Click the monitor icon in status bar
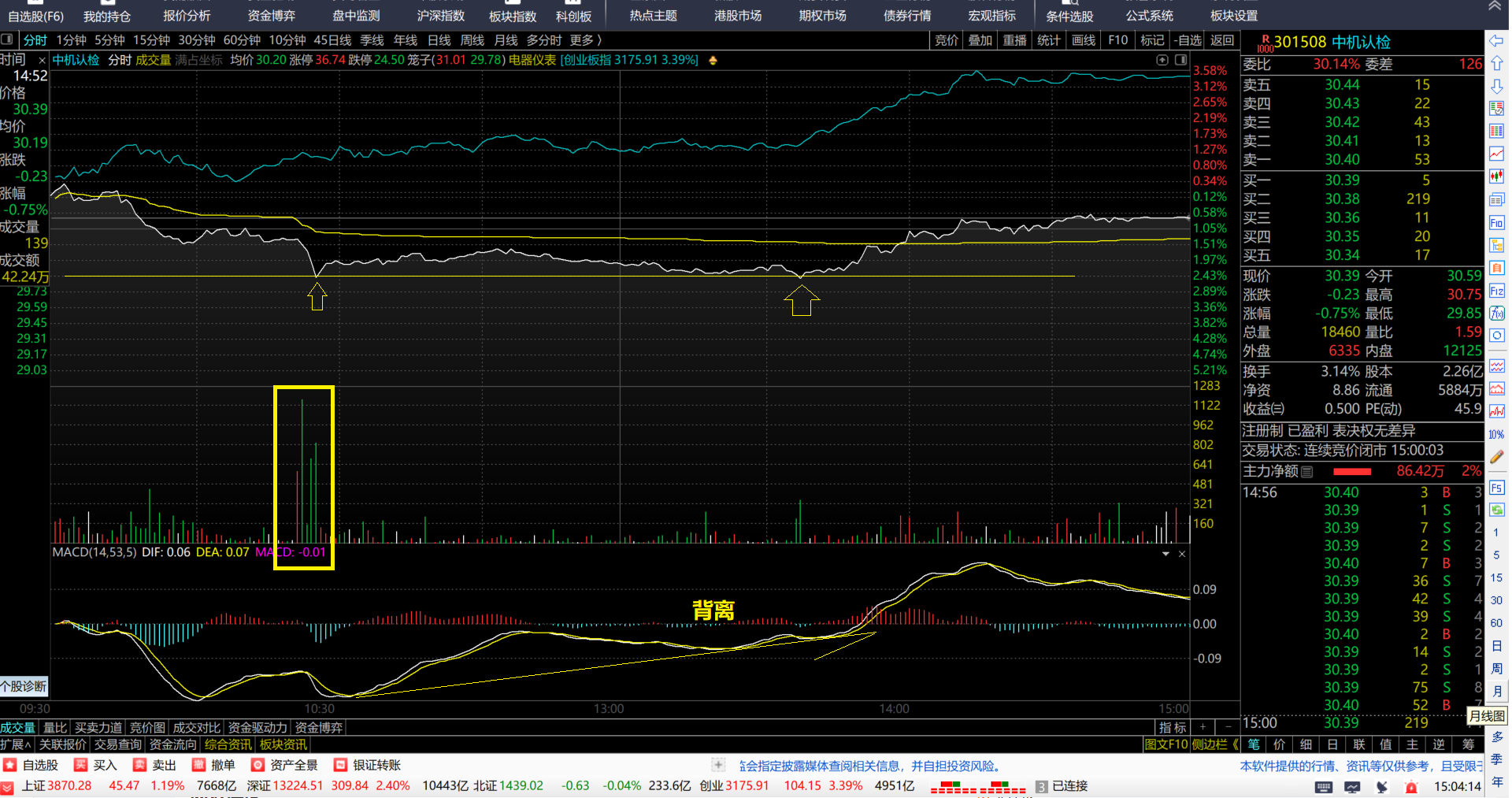The image size is (1512, 798). (1353, 787)
